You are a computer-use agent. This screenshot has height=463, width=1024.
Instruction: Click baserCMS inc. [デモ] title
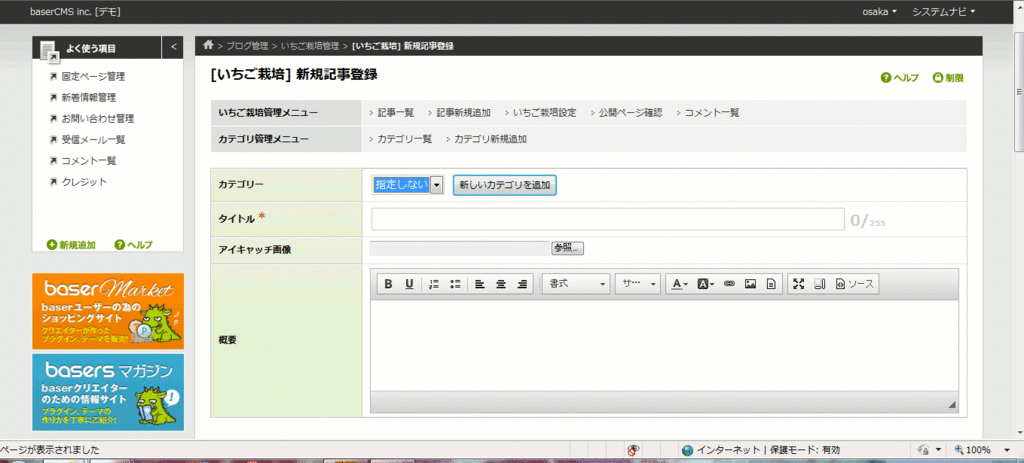click(74, 12)
